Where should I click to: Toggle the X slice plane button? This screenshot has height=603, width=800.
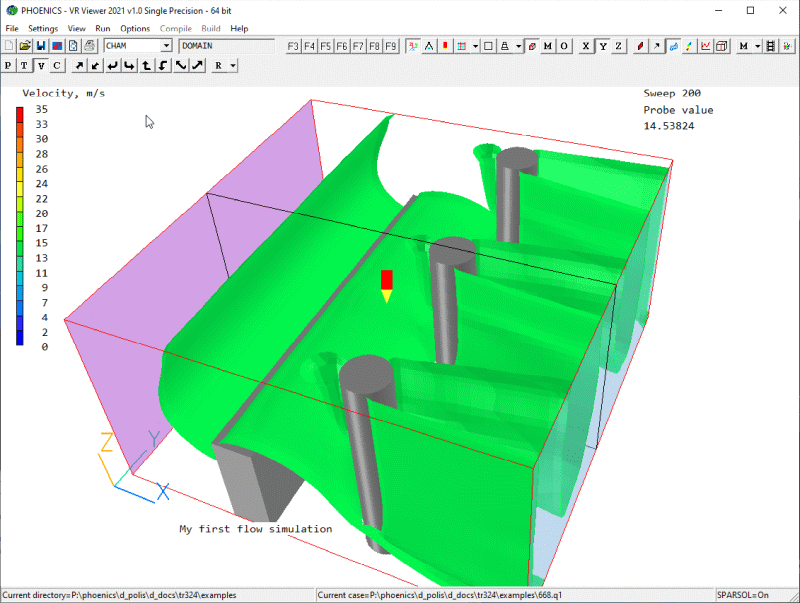pyautogui.click(x=586, y=46)
